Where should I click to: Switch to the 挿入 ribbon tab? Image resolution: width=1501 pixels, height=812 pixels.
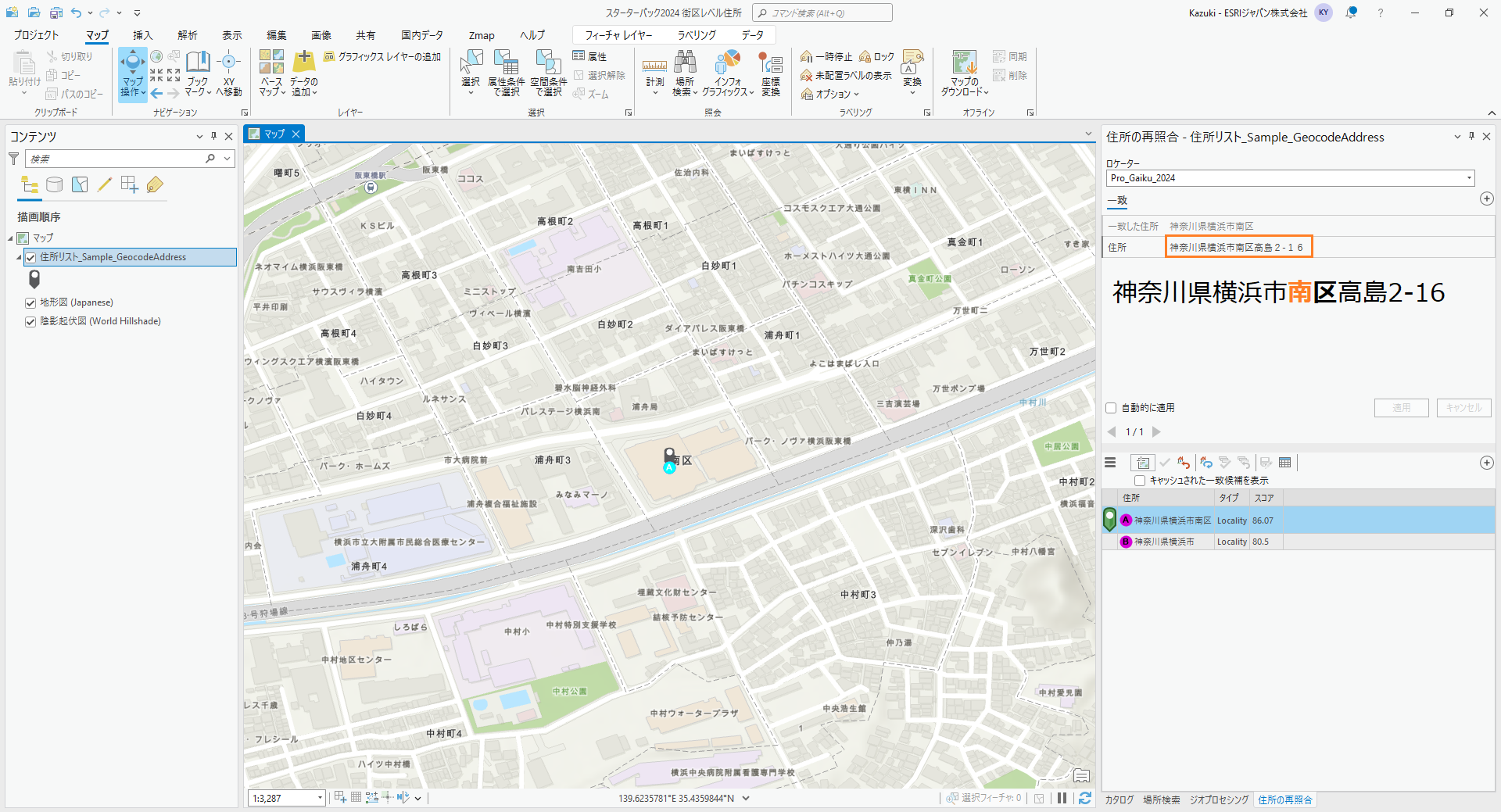[x=142, y=35]
